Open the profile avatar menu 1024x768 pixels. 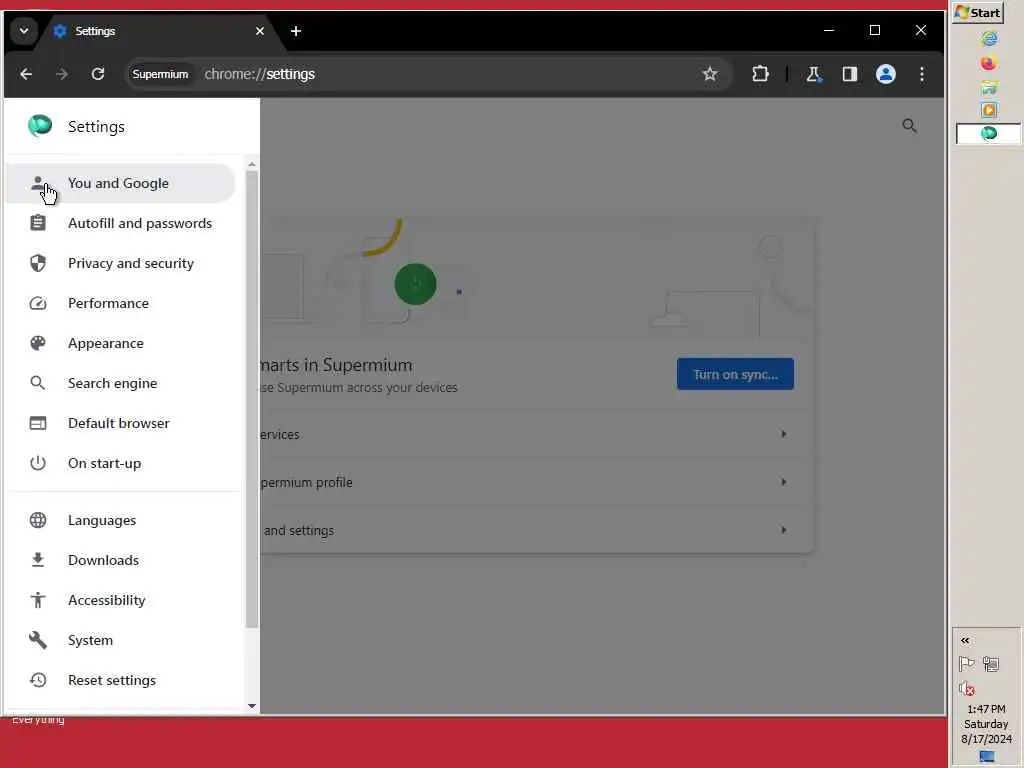click(886, 74)
